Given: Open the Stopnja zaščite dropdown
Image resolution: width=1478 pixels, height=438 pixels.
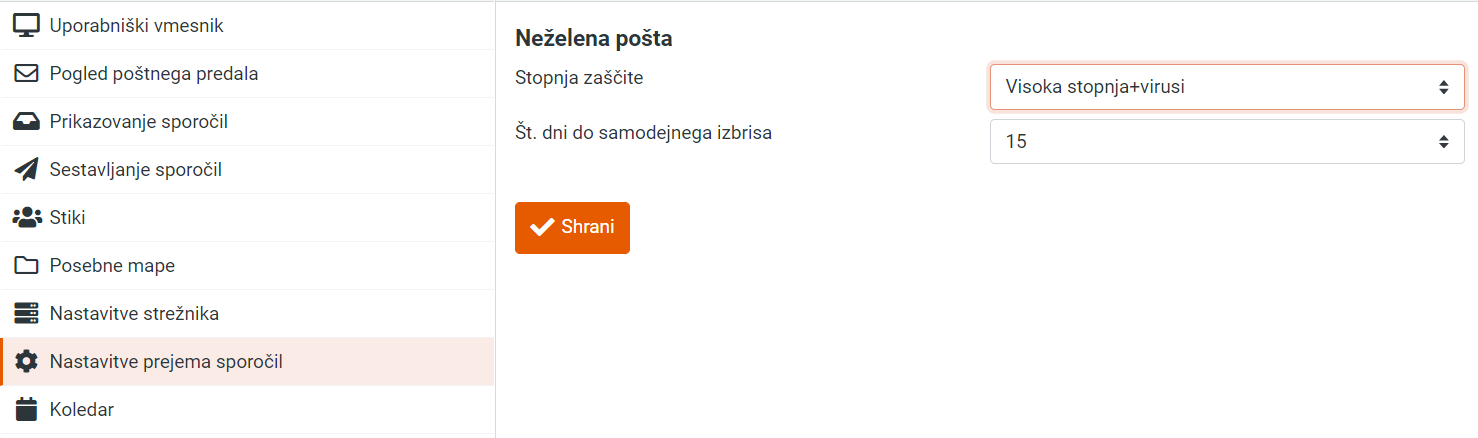Looking at the screenshot, I should [1227, 87].
